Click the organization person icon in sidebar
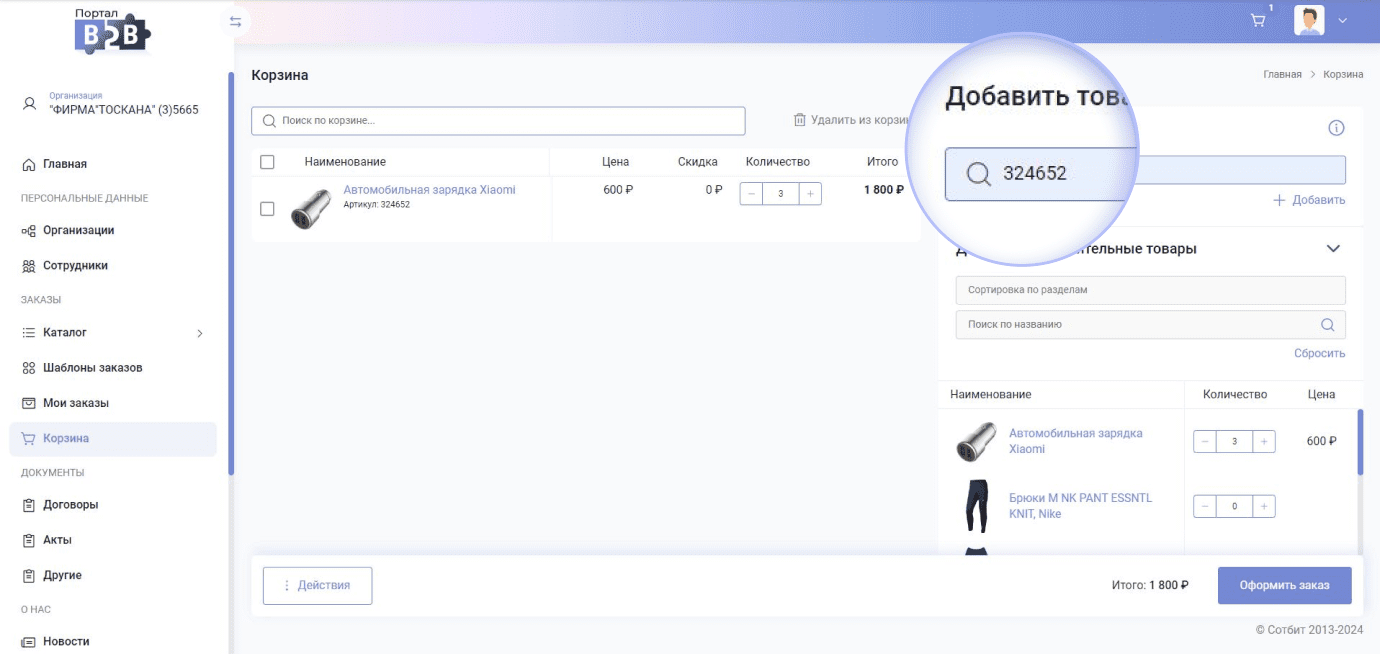 point(30,103)
